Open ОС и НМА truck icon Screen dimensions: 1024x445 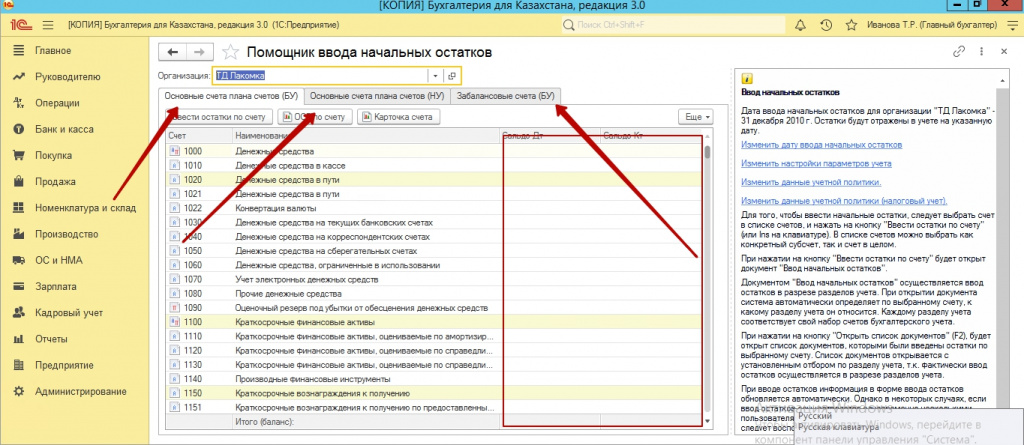click(18, 260)
